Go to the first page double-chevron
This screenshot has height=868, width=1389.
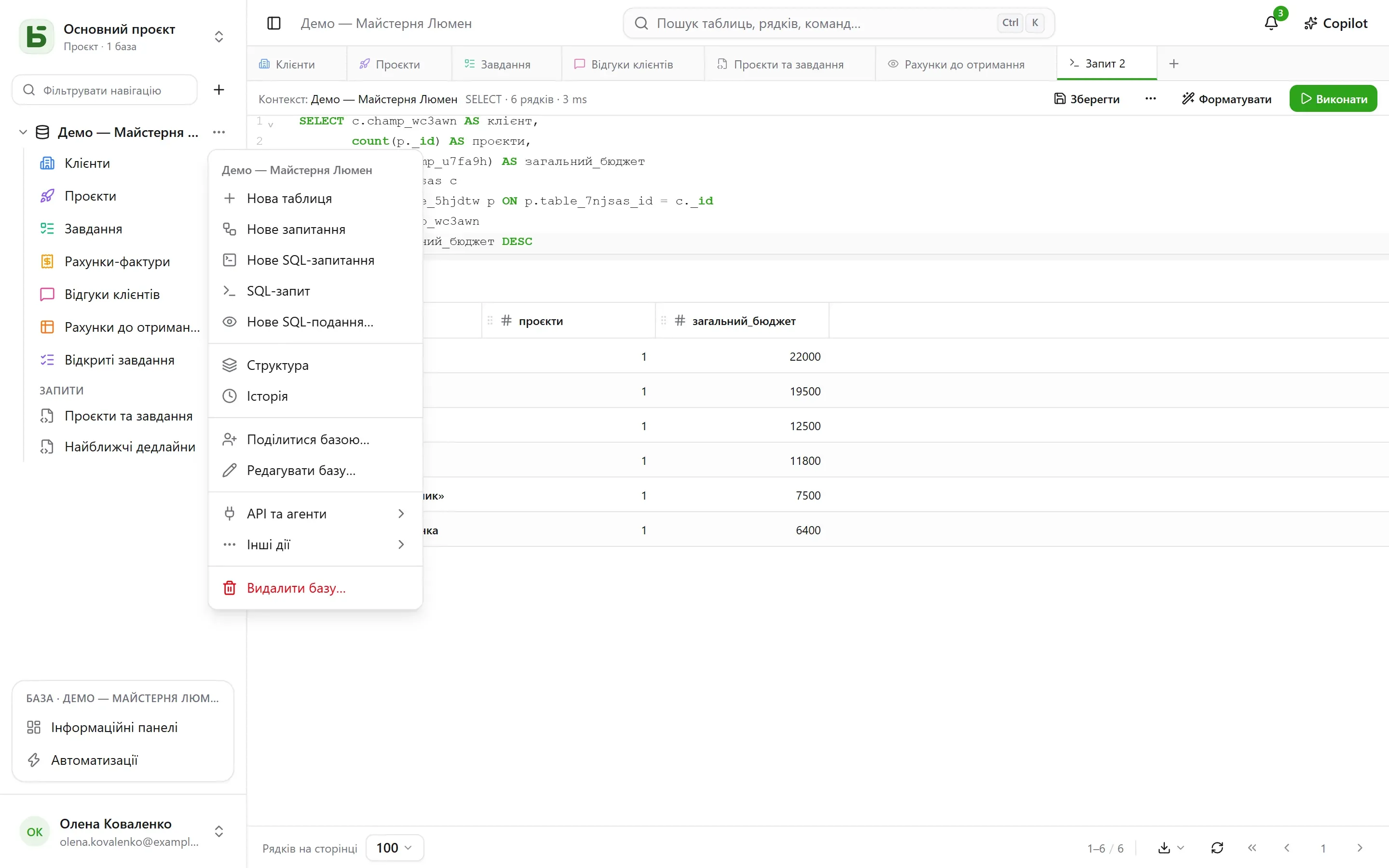coord(1252,847)
